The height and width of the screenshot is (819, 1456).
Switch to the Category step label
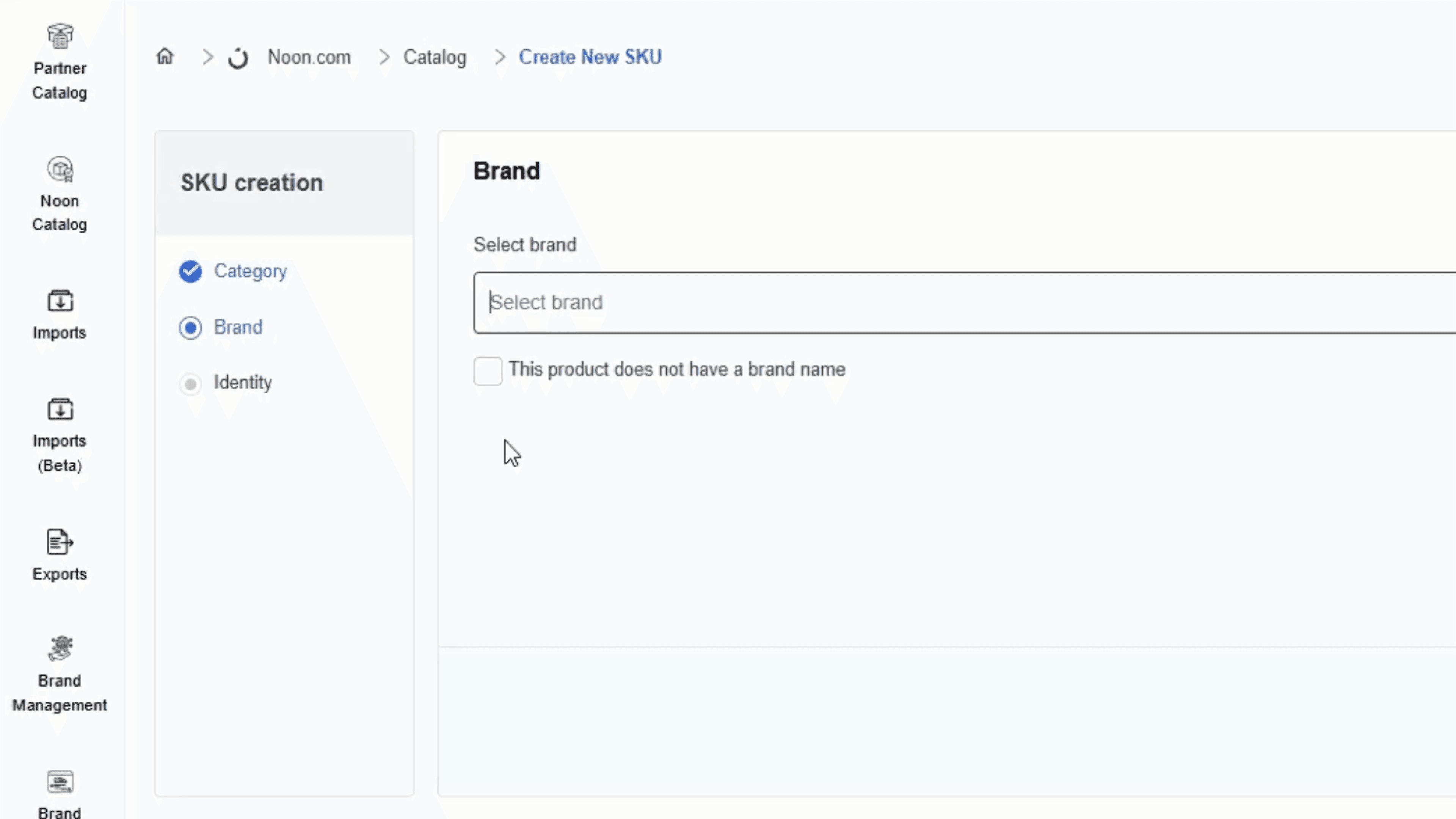(250, 271)
